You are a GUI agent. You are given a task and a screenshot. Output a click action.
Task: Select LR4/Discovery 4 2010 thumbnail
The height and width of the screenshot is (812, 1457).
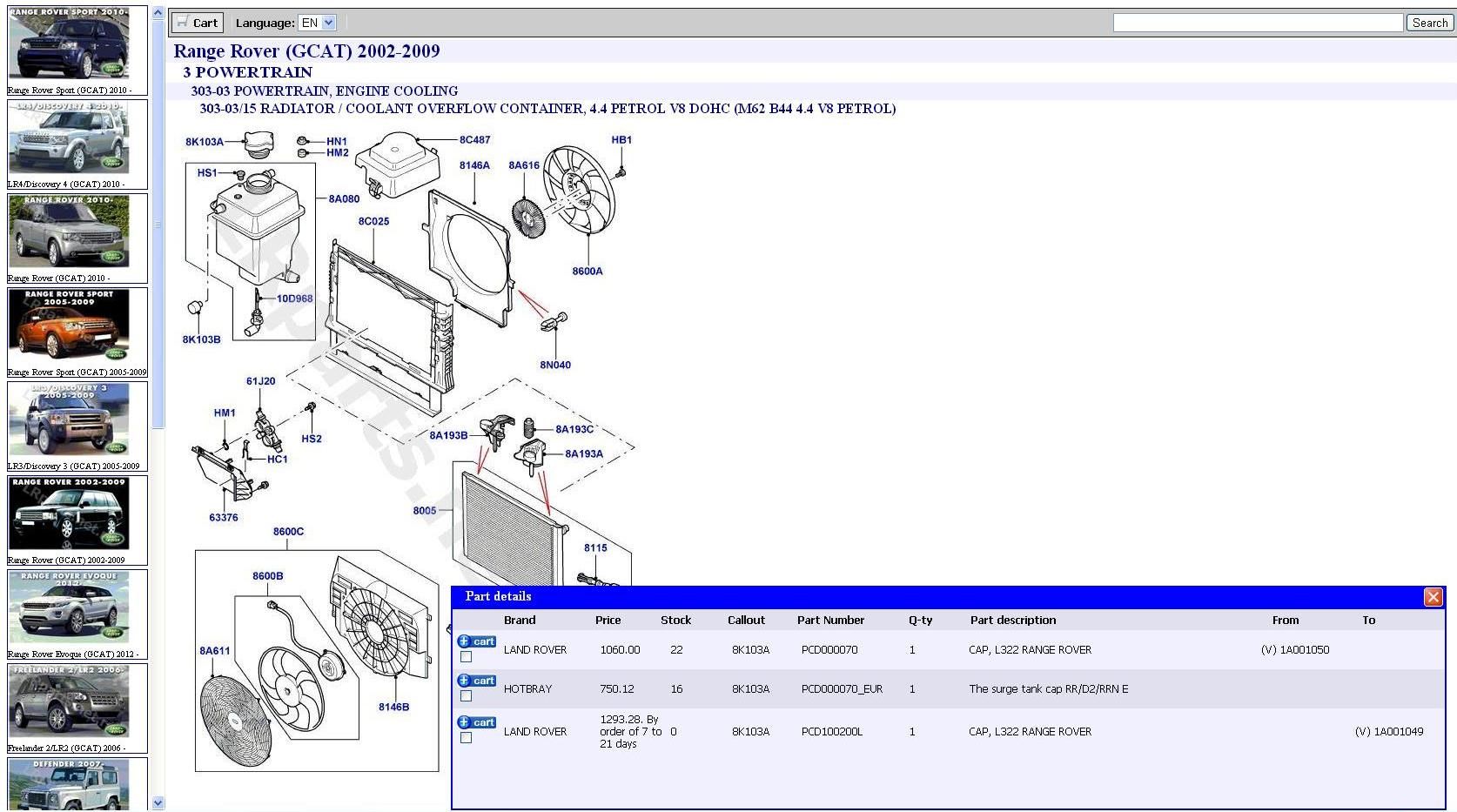pyautogui.click(x=69, y=138)
